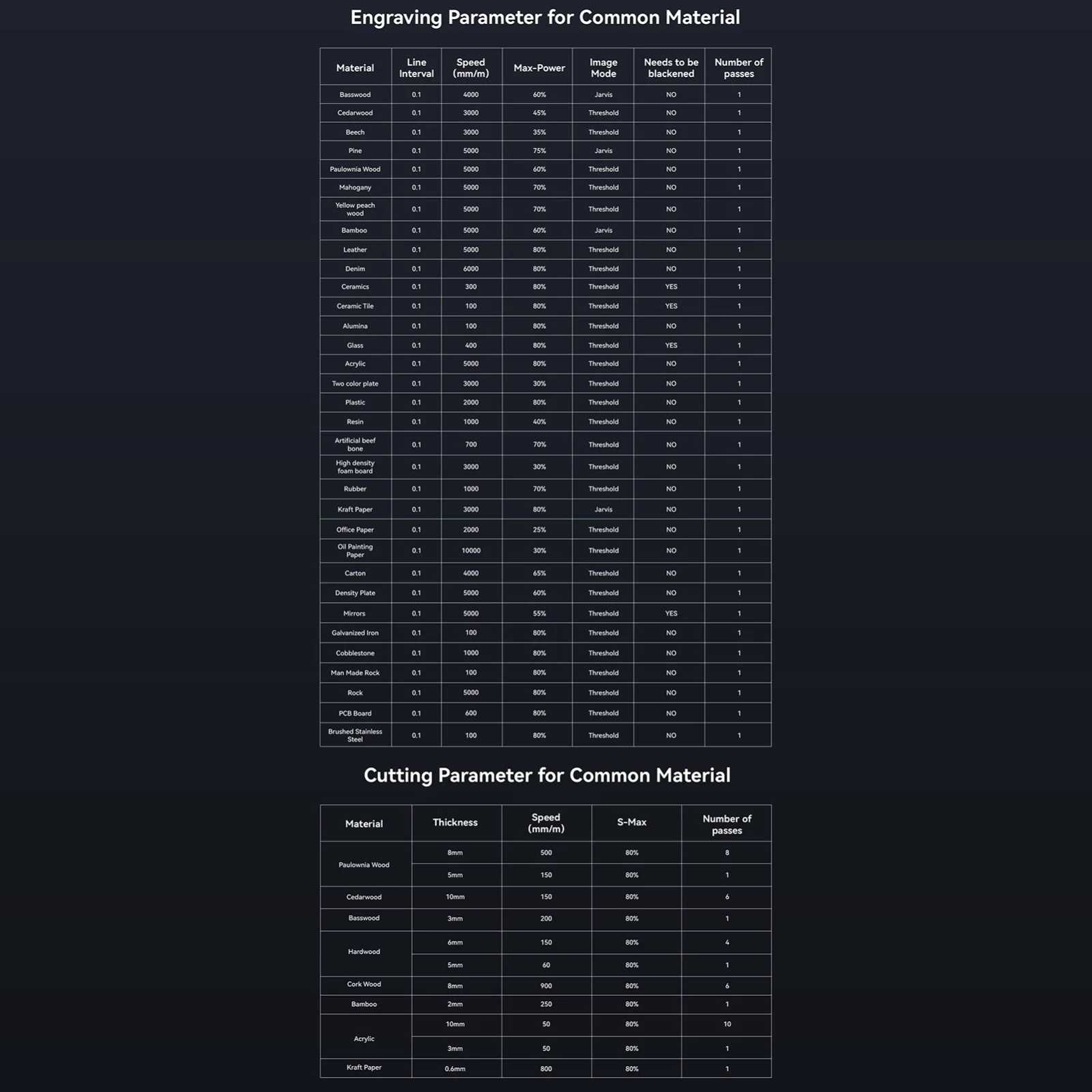Click the thickness value '0.6mm'
The height and width of the screenshot is (1092, 1092).
pos(455,1069)
